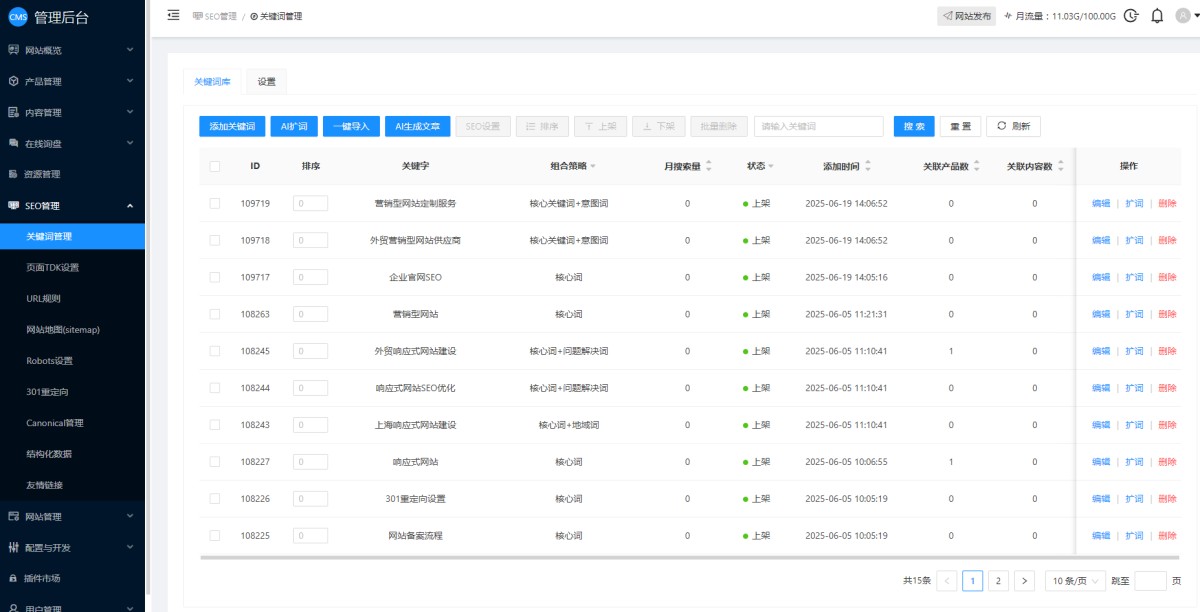Image resolution: width=1200 pixels, height=612 pixels.
Task: Open 页面TDK设置 in the sidebar
Action: [52, 267]
